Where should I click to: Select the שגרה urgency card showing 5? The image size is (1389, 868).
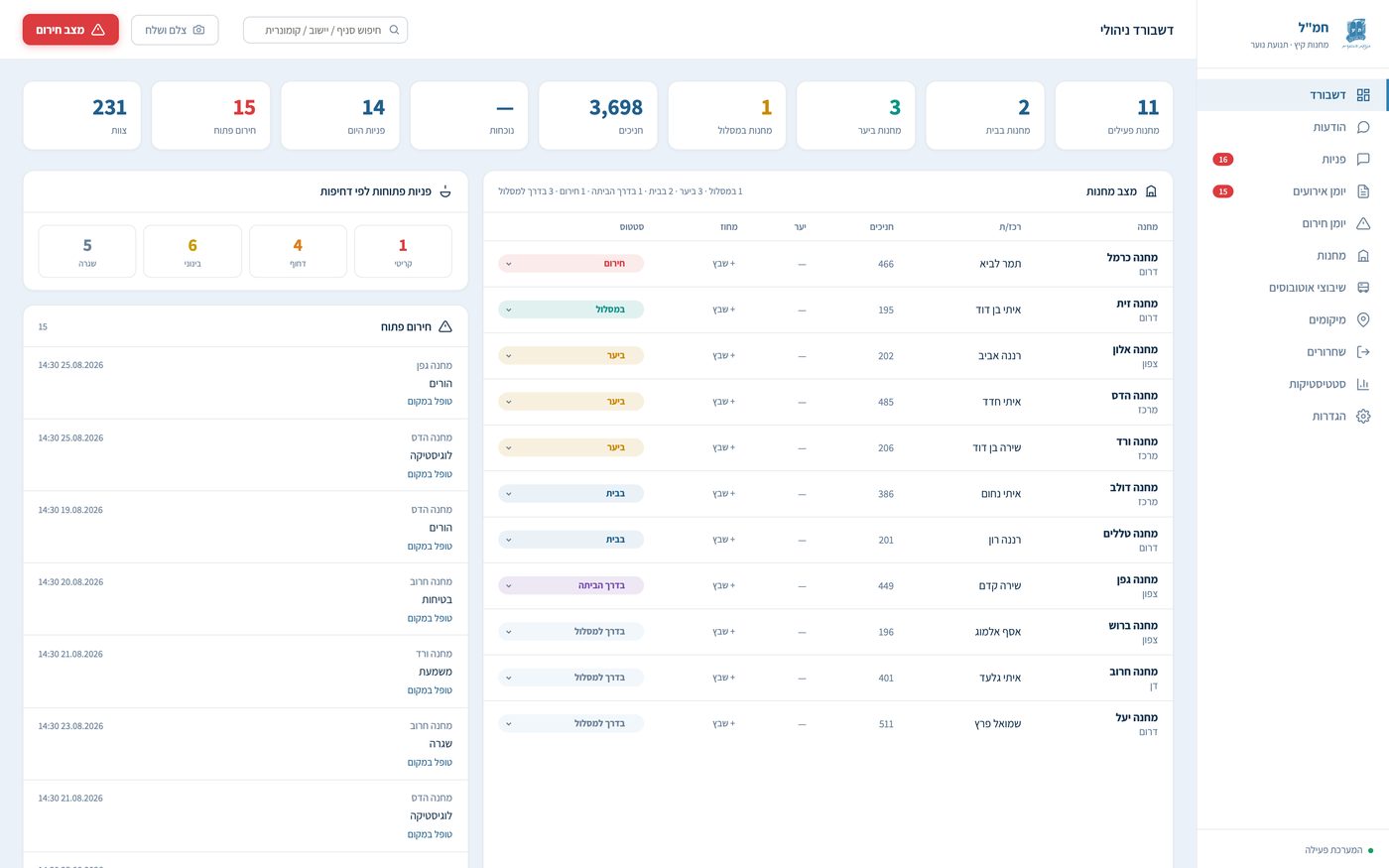tap(87, 251)
